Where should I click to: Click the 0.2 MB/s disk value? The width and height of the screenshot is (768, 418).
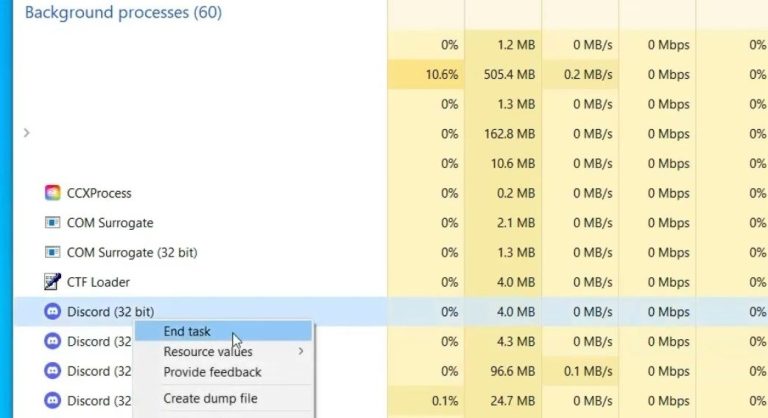588,74
